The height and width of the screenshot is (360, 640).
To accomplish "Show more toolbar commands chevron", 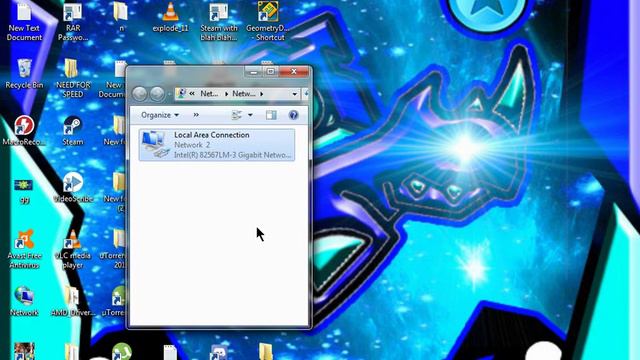I will 196,115.
